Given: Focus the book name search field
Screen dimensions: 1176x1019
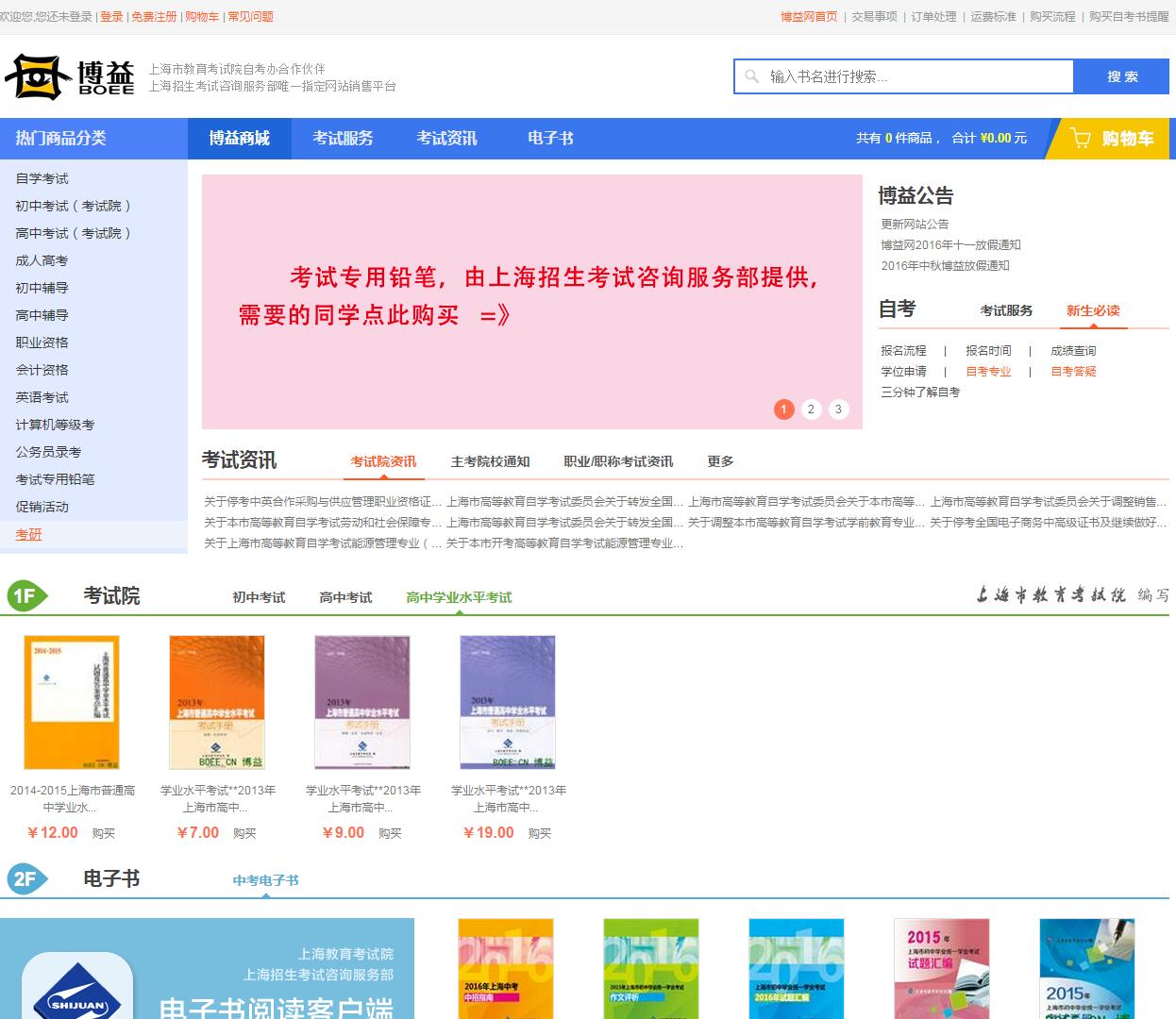Looking at the screenshot, I should pyautogui.click(x=916, y=76).
